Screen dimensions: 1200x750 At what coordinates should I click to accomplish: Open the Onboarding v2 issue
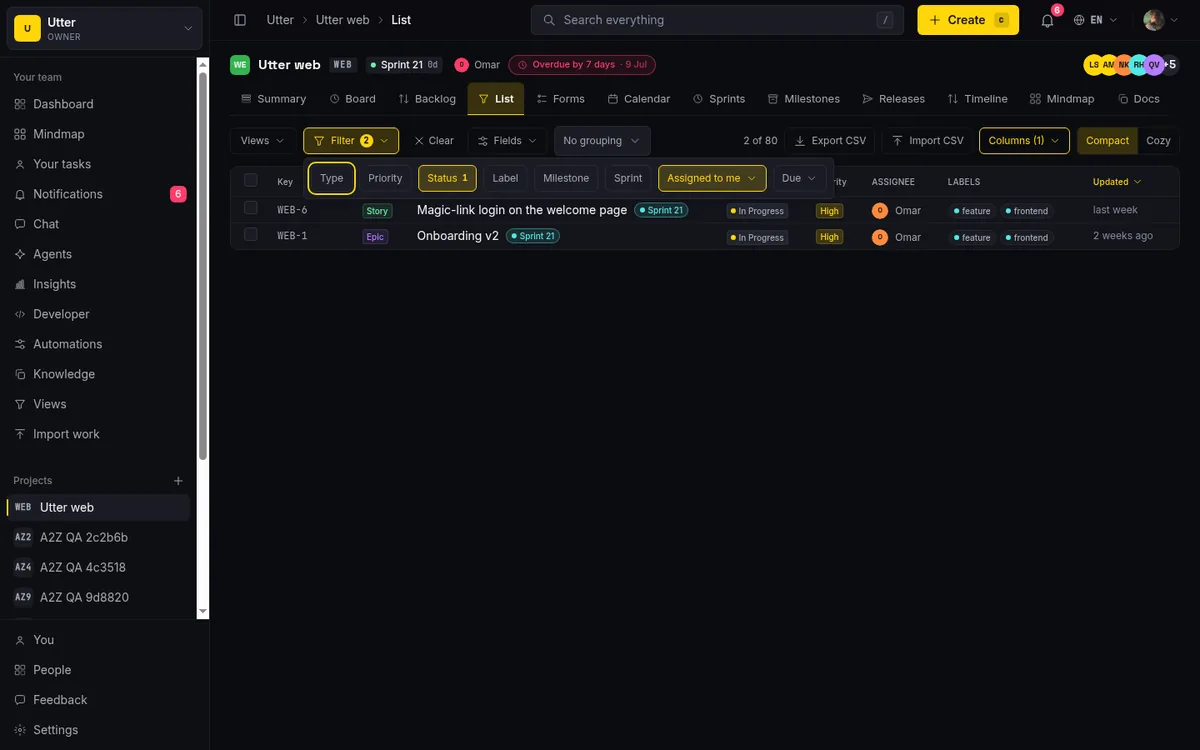(x=458, y=236)
